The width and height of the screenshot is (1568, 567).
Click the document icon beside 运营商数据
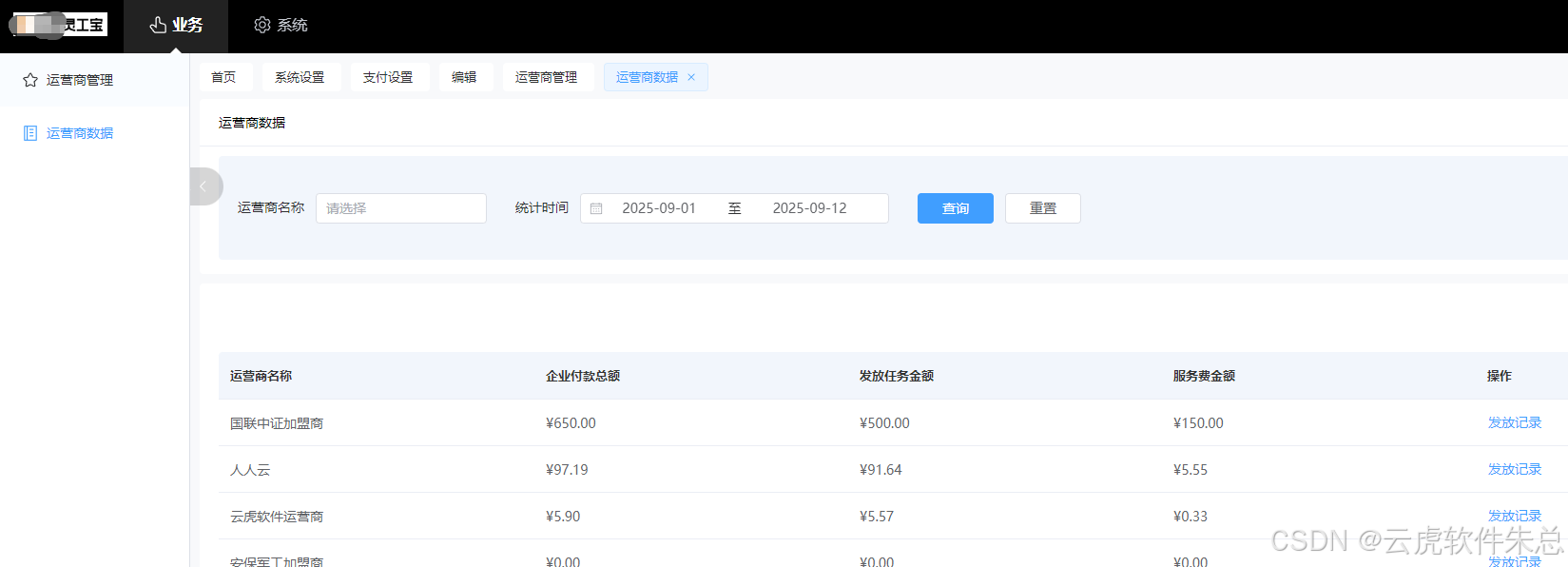[x=30, y=133]
